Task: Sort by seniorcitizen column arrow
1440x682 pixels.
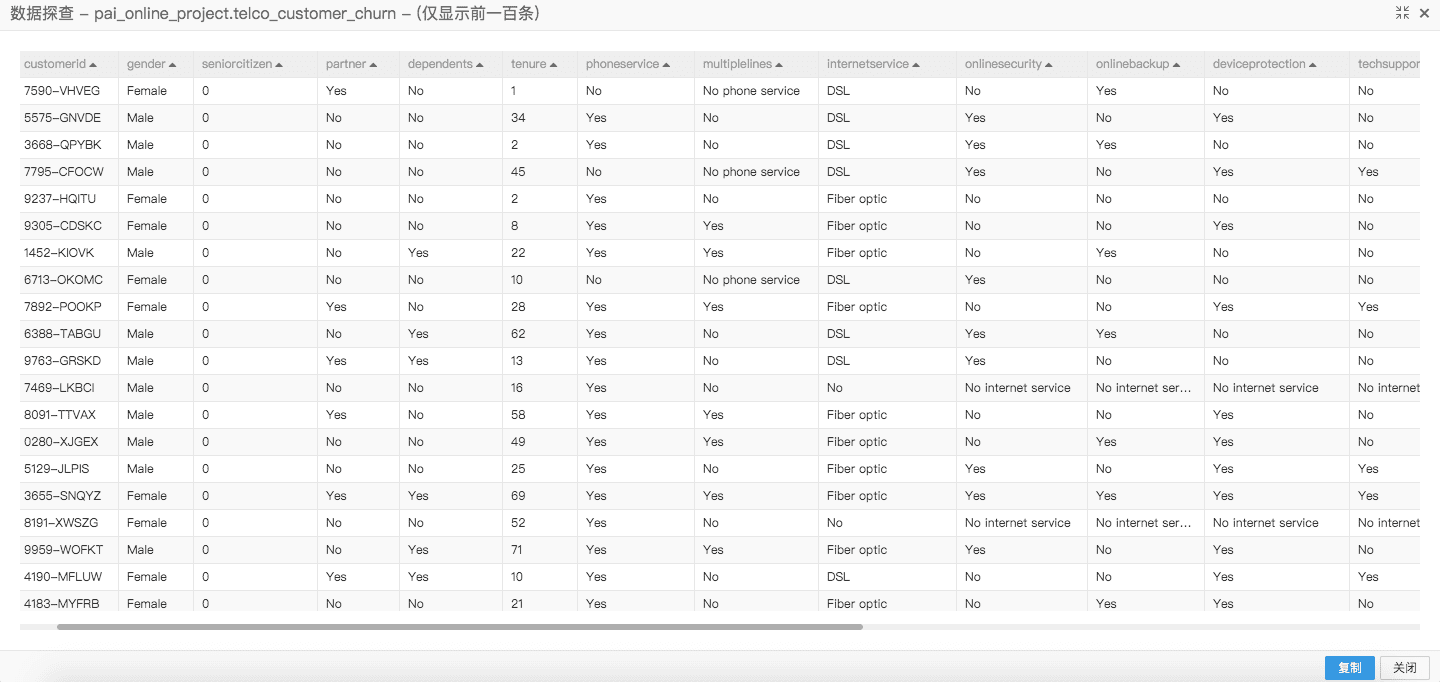Action: pos(279,65)
